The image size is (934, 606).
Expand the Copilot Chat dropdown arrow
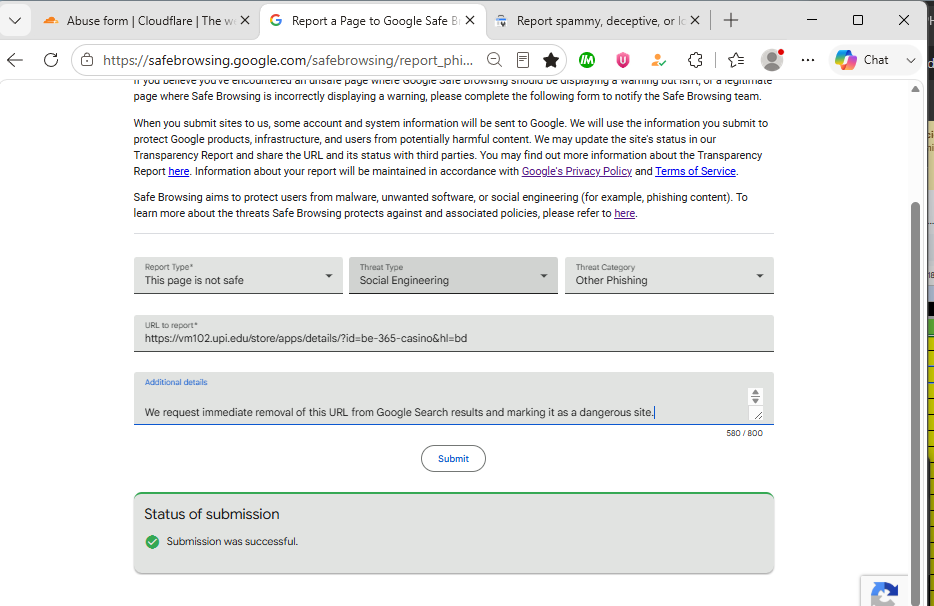[911, 60]
